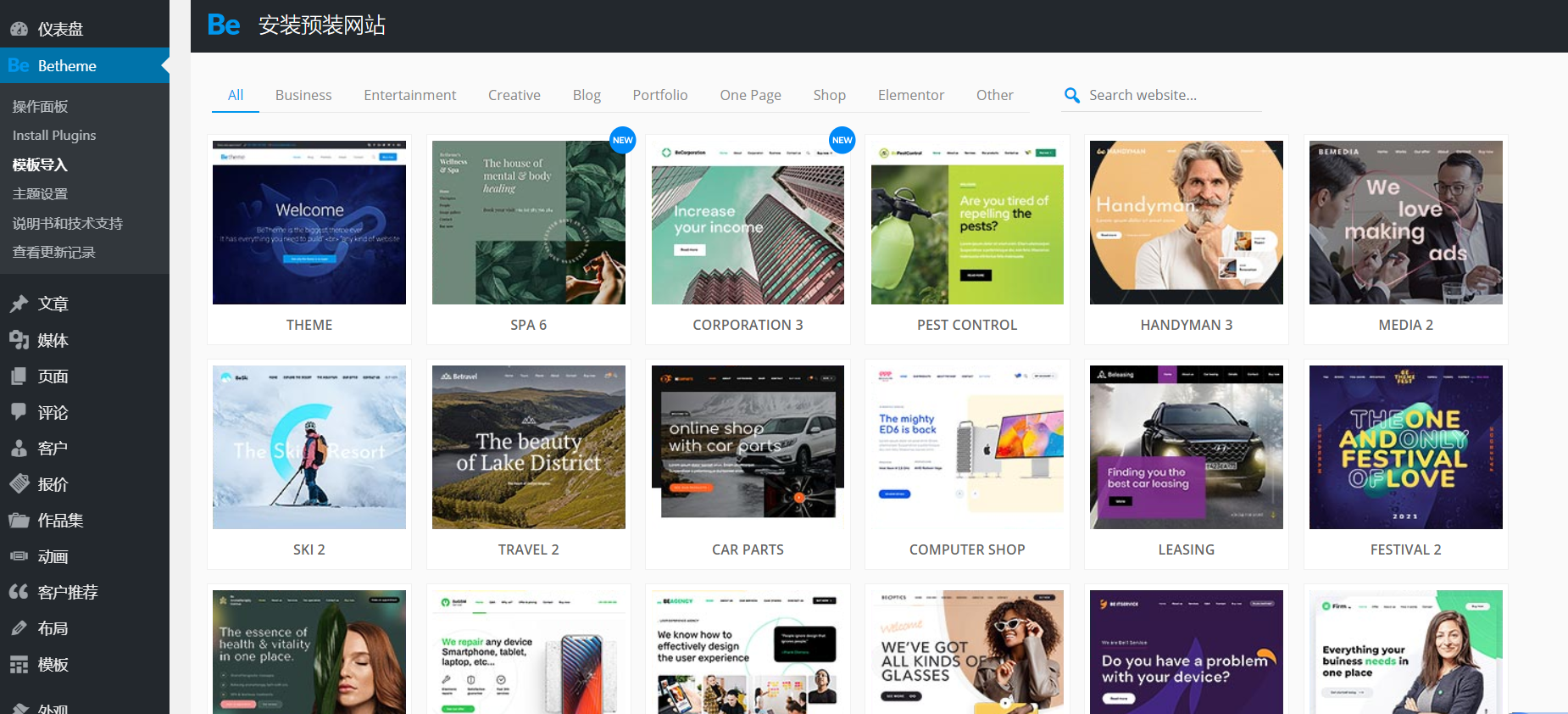Open the 仪表盘 dashboard gauge icon
The height and width of the screenshot is (714, 1568).
[x=19, y=29]
